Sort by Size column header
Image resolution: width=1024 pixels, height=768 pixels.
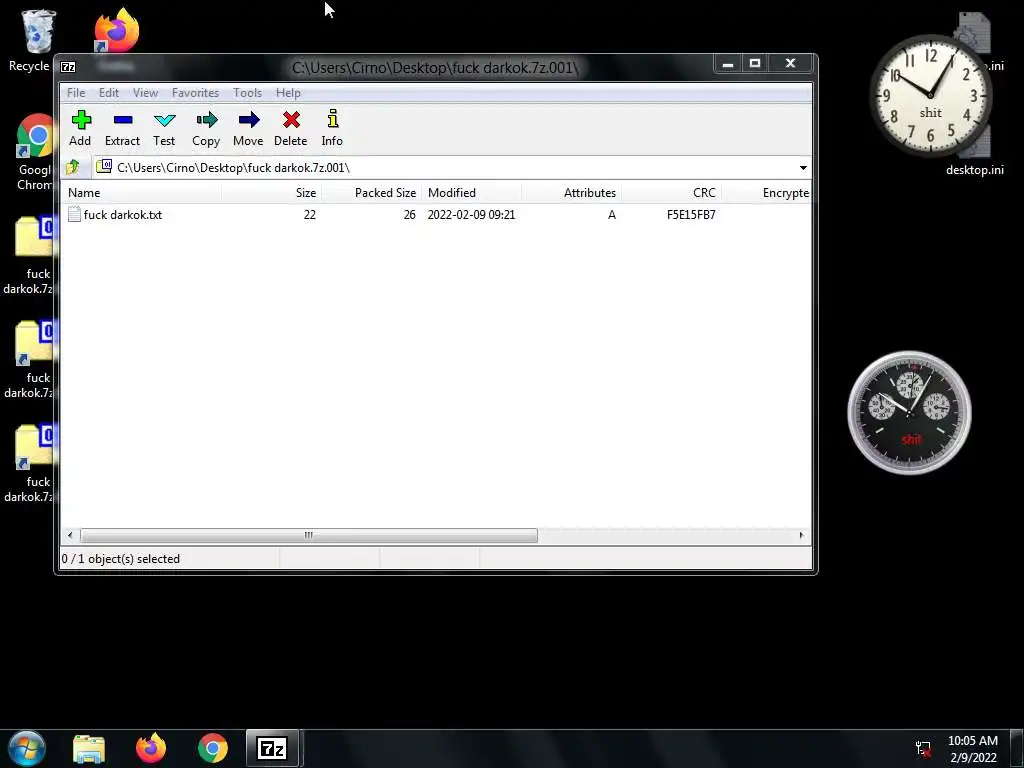pos(271,193)
